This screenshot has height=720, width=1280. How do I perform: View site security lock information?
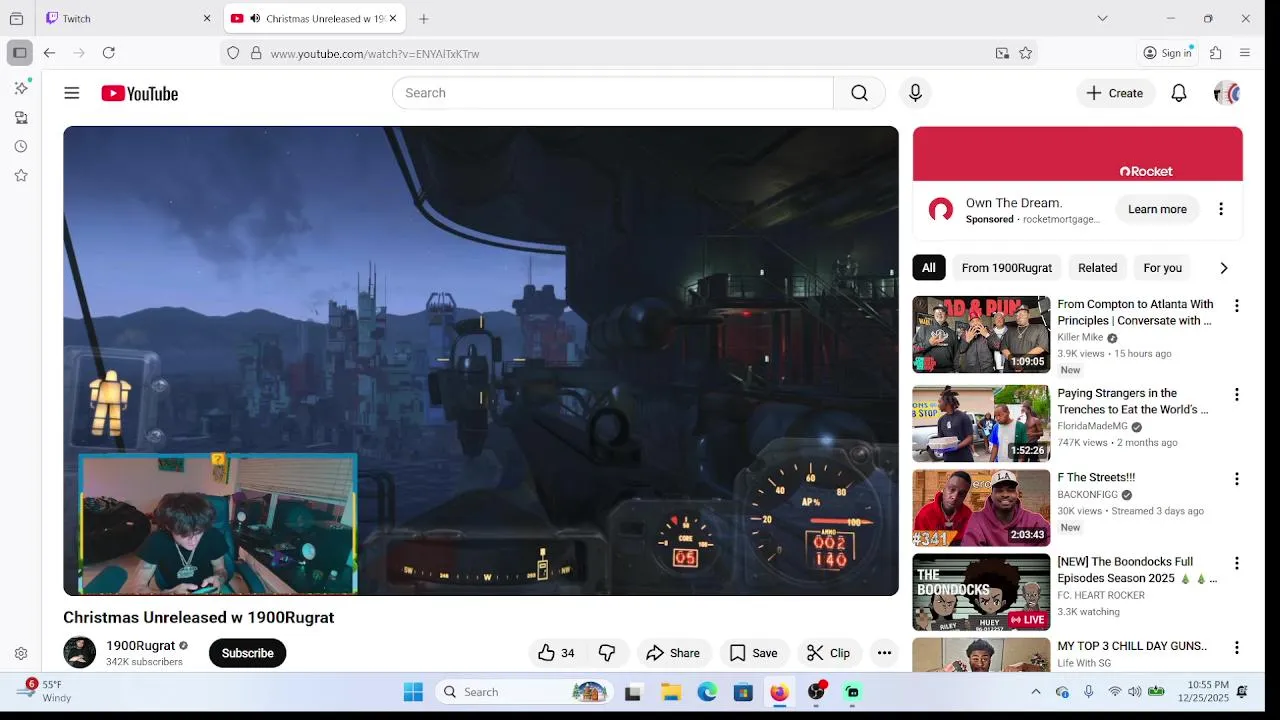(x=256, y=53)
